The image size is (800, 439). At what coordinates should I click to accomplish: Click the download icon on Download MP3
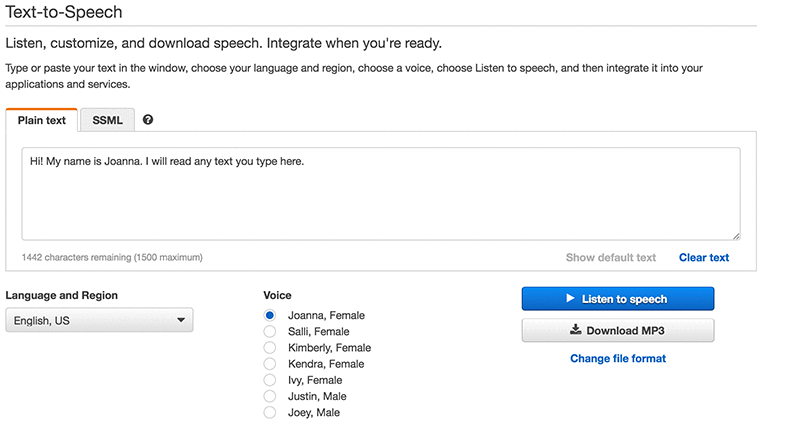pos(575,330)
